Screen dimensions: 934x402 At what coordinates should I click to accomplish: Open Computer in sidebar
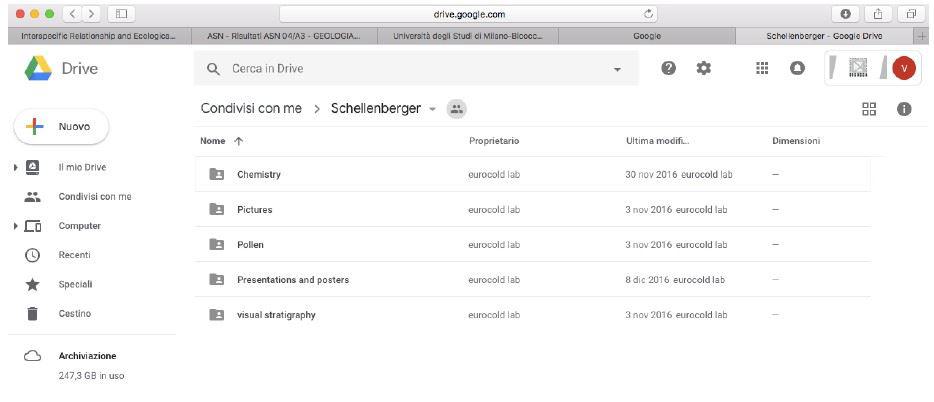click(79, 226)
